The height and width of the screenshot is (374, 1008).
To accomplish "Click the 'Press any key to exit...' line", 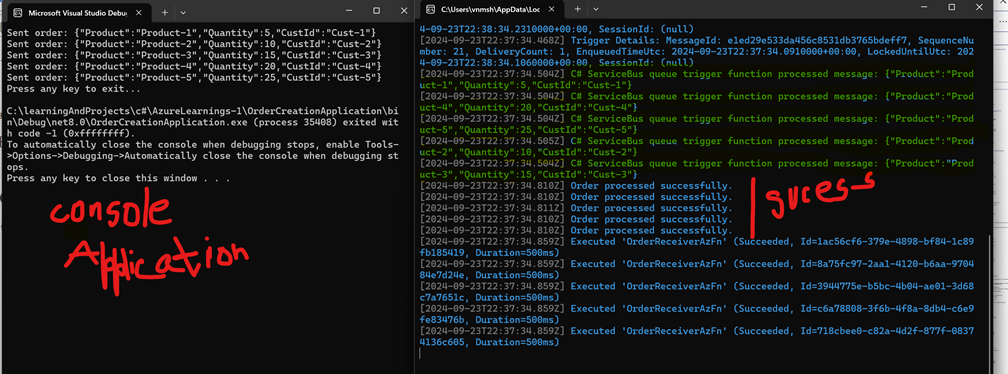I will pyautogui.click(x=74, y=89).
